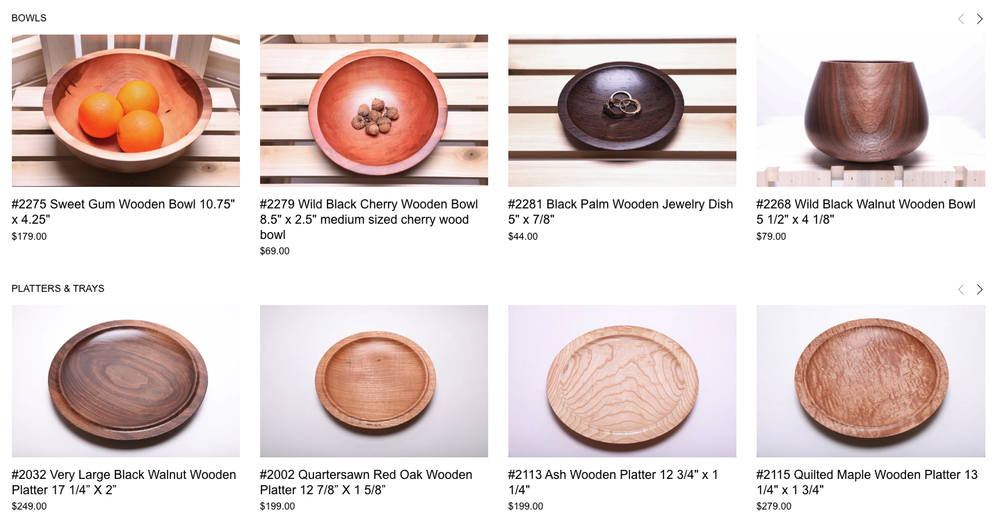Open #2032 Very Large Black Walnut Platter link
The image size is (1000, 526).
124,482
